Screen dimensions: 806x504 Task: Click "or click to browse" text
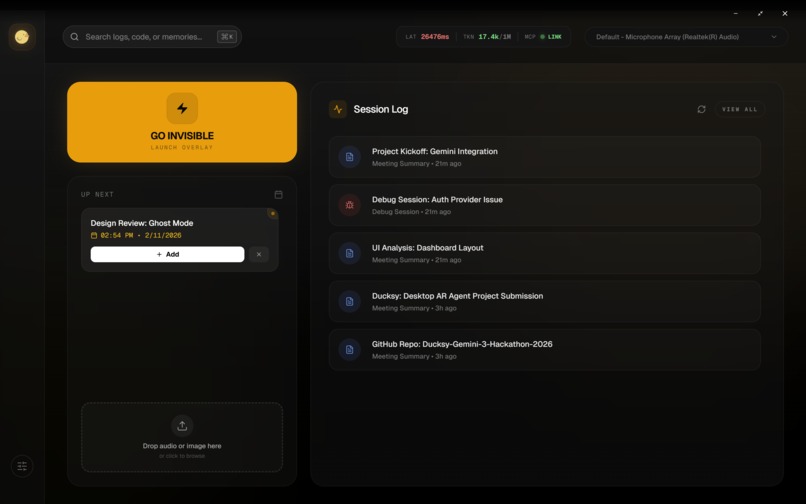[182, 456]
